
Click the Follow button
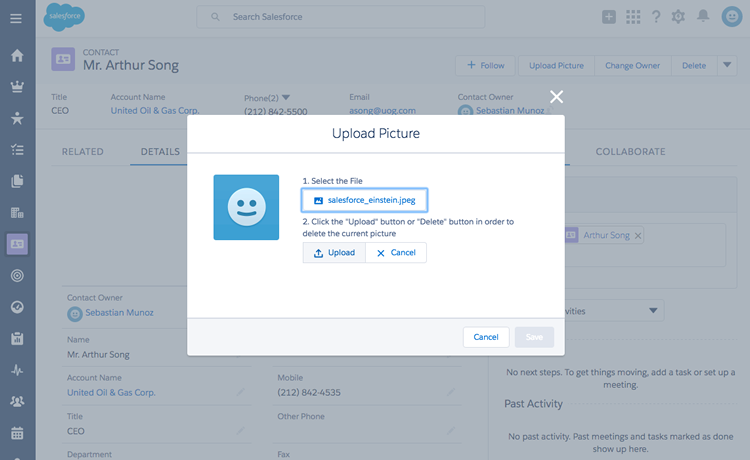[485, 66]
